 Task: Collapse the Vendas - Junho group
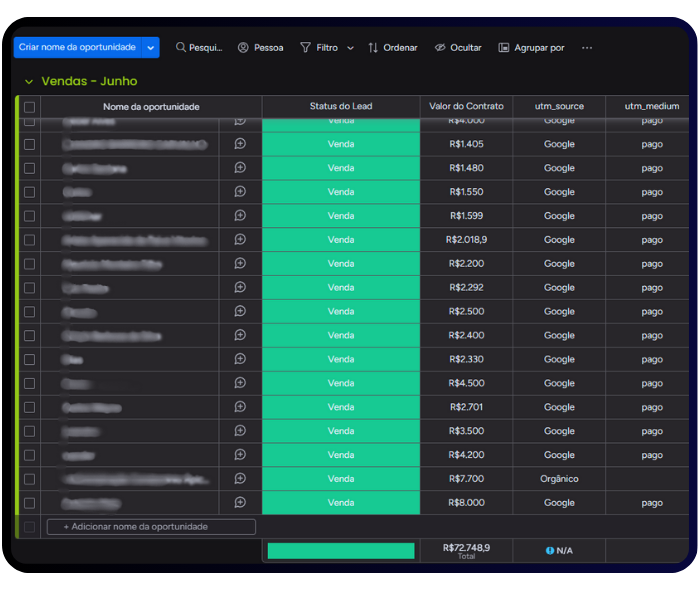28,81
